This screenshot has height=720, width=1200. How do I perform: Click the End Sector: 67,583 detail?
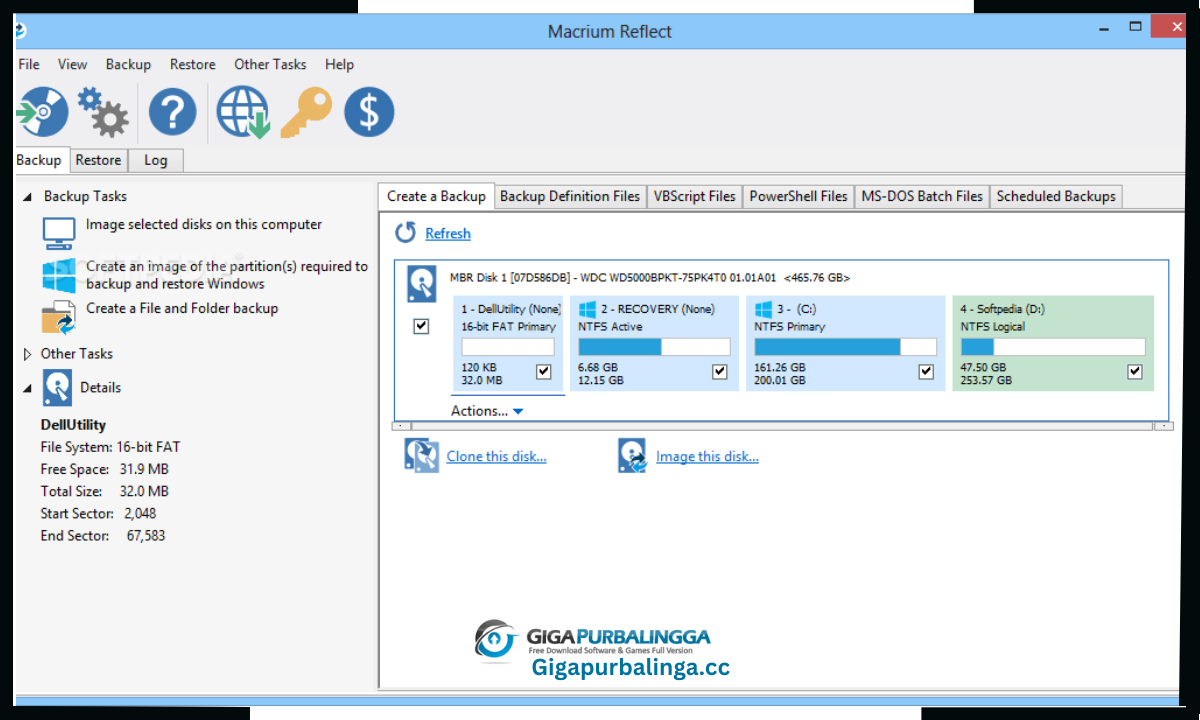[103, 535]
